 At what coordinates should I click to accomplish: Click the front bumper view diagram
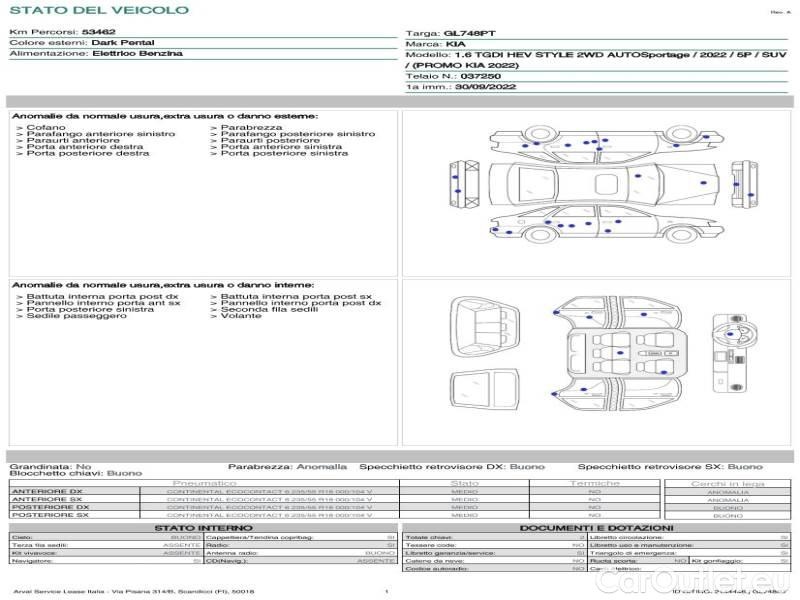click(462, 184)
